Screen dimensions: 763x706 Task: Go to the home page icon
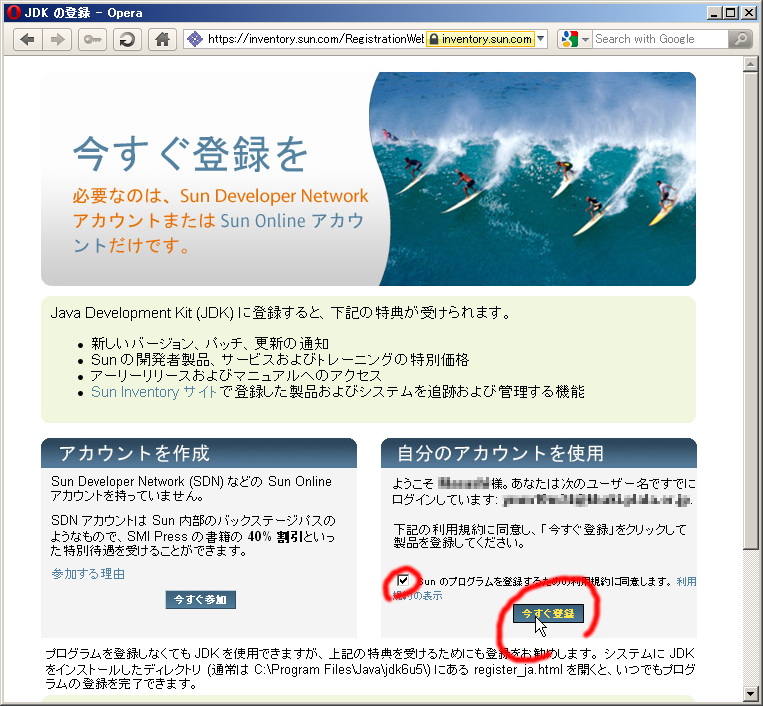162,39
